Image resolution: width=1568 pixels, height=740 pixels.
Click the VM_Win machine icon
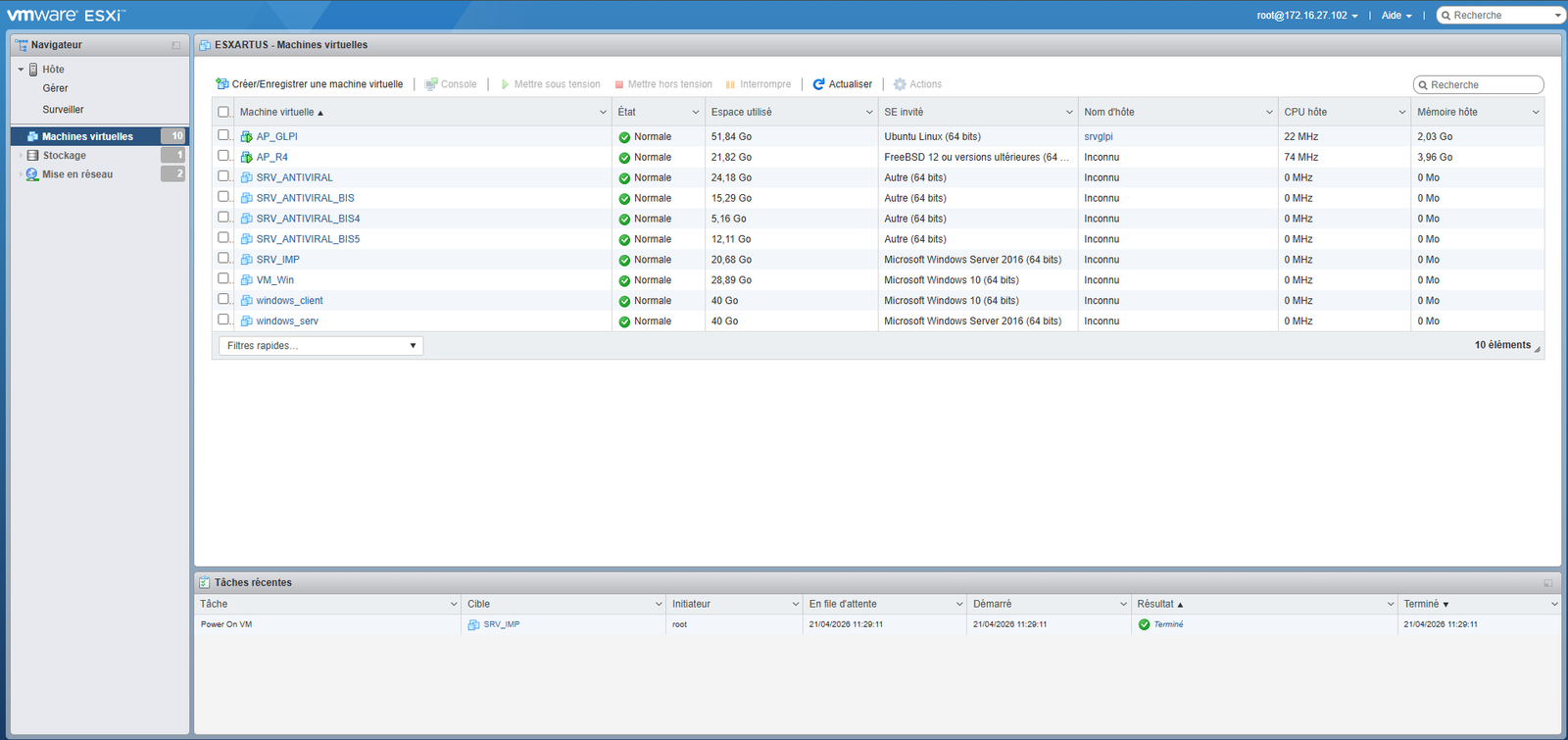[x=247, y=280]
